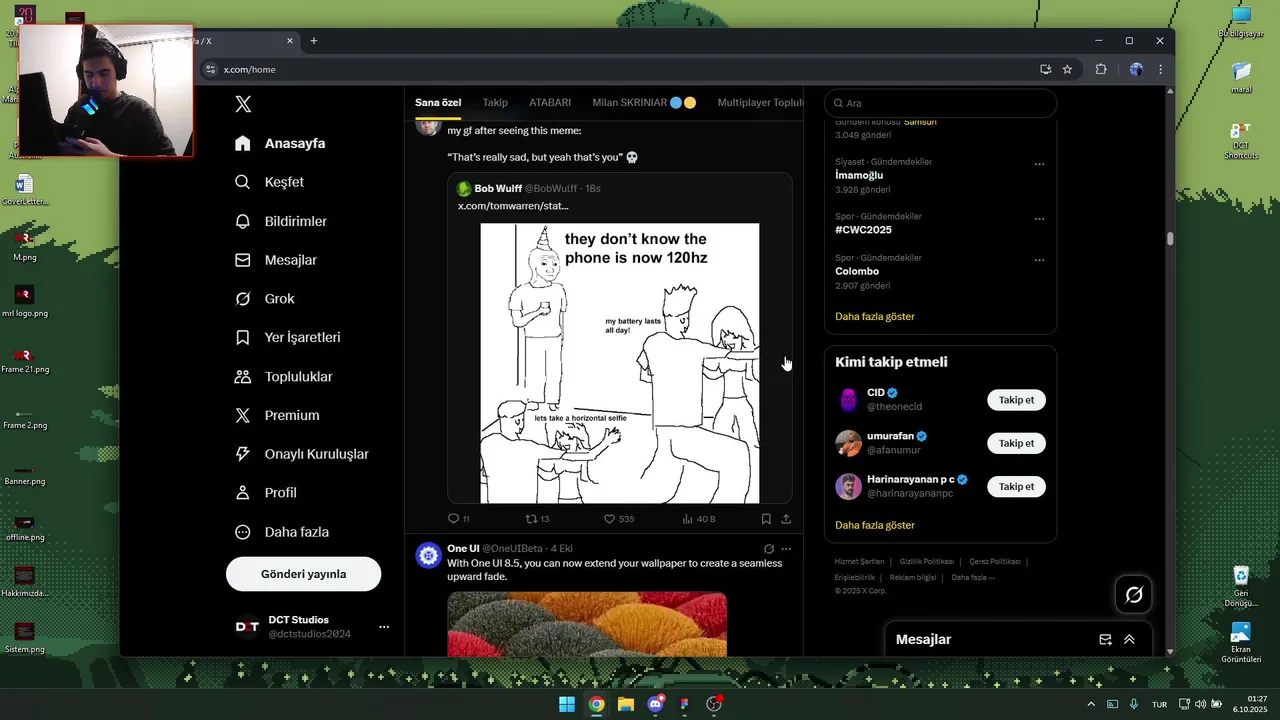This screenshot has height=720, width=1280.
Task: Bookmark the meme post
Action: [766, 519]
